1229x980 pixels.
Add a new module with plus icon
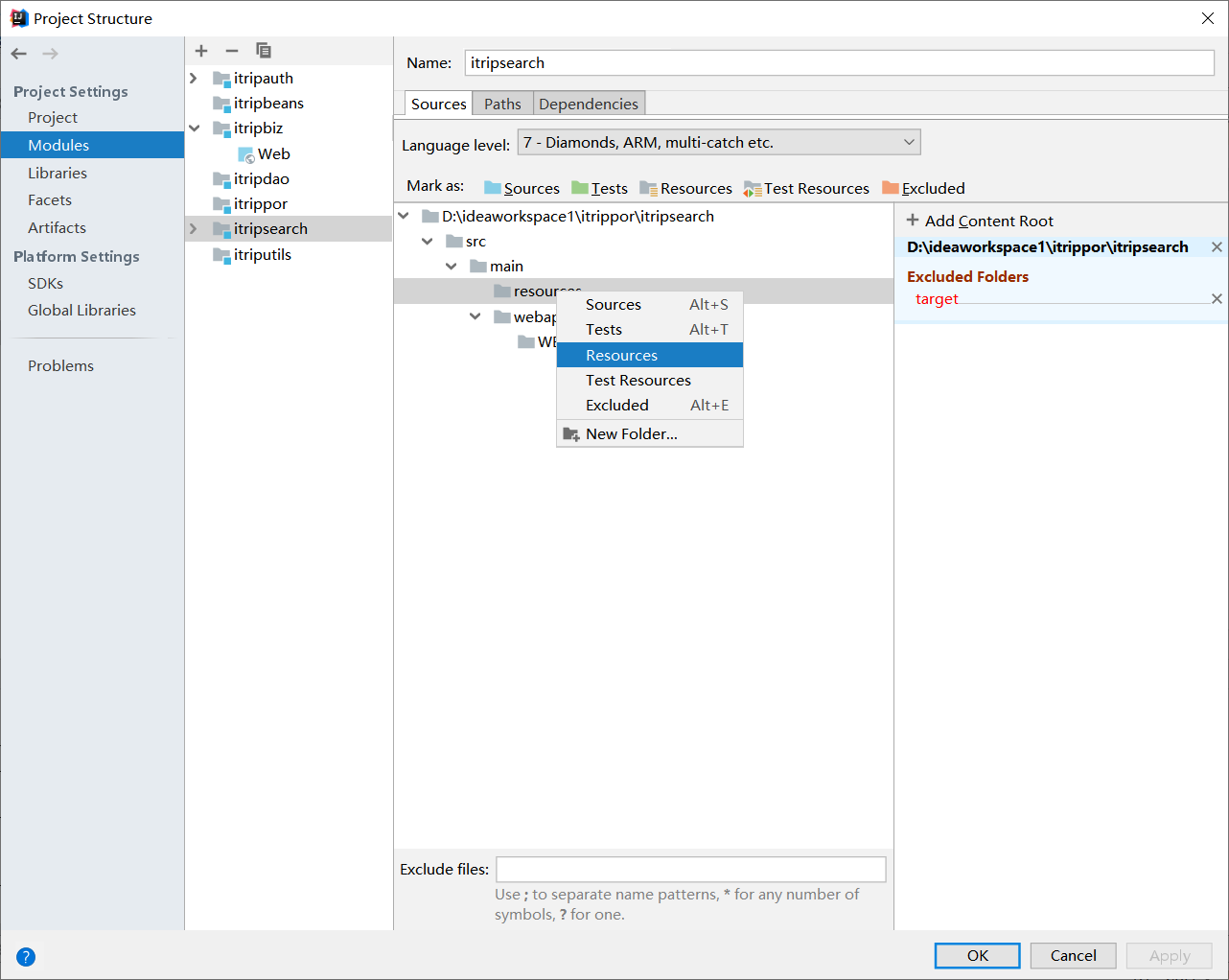(x=201, y=51)
